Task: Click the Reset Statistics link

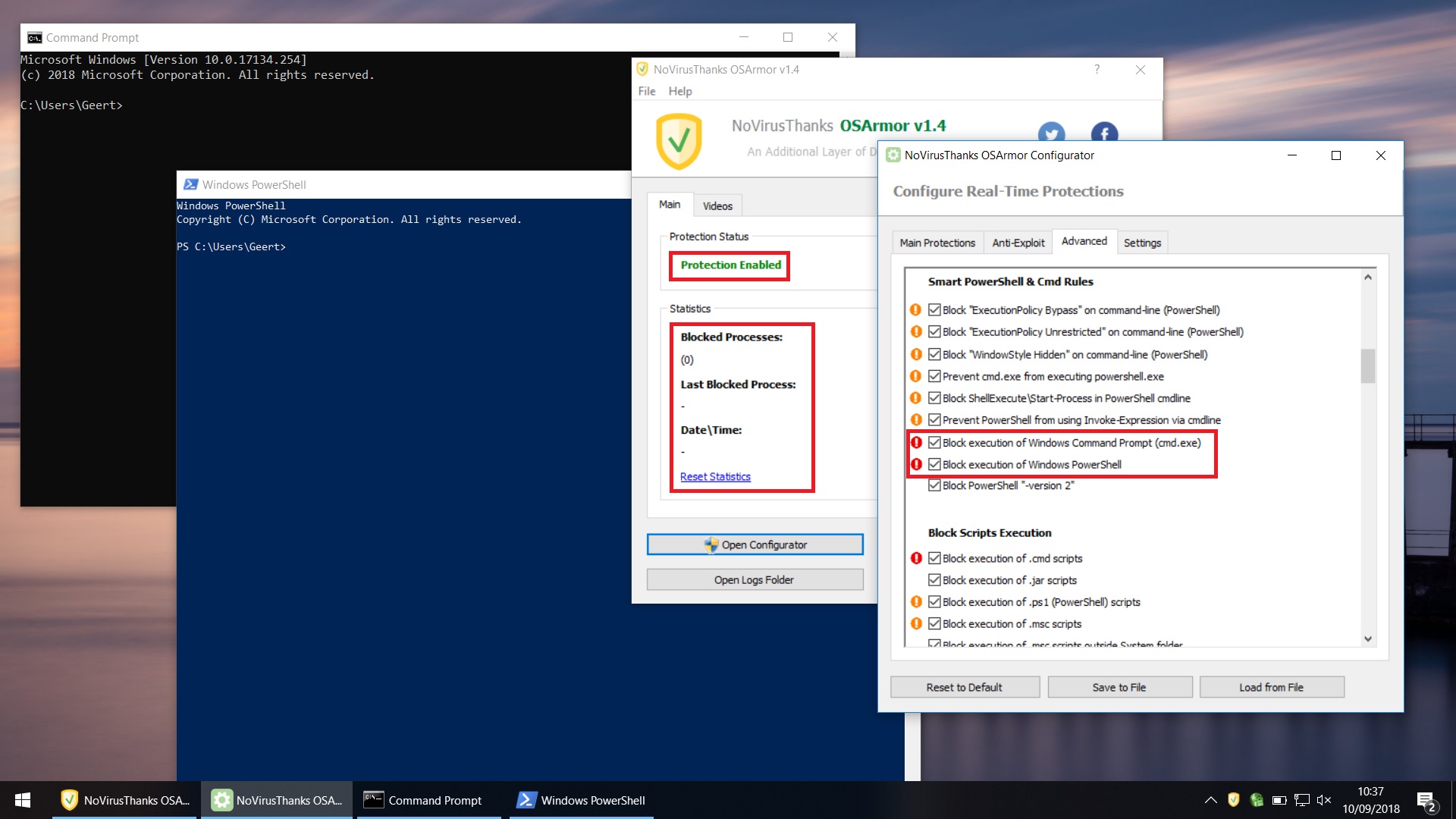Action: (715, 477)
